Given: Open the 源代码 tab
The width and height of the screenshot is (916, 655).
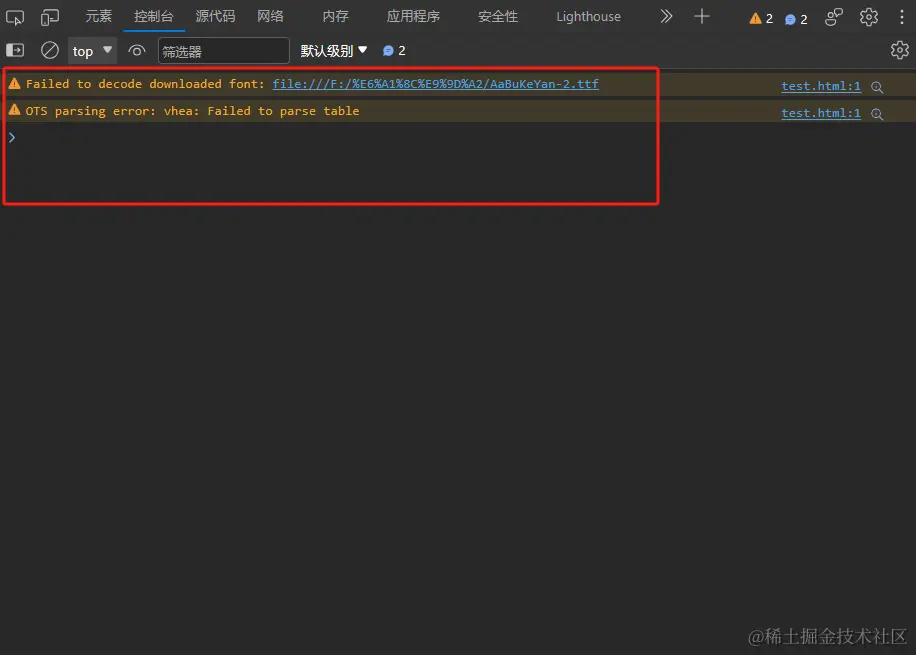Looking at the screenshot, I should pyautogui.click(x=215, y=16).
